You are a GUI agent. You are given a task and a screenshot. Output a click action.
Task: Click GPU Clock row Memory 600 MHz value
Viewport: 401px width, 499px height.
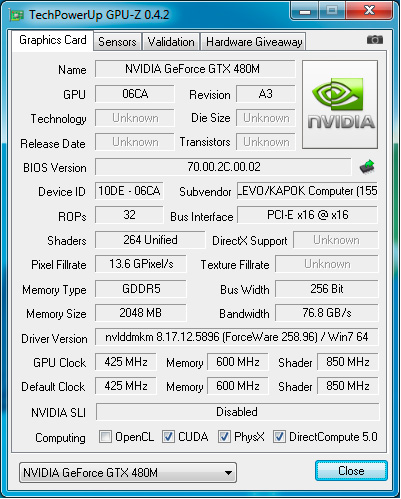(x=238, y=362)
